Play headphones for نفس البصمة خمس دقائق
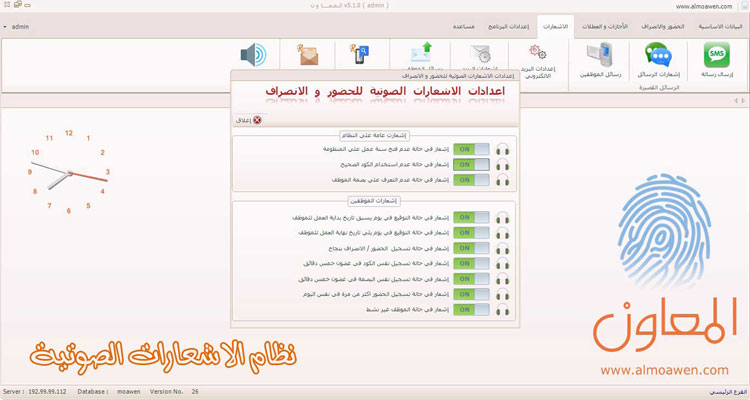Screen dimensions: 750x400 click(502, 279)
